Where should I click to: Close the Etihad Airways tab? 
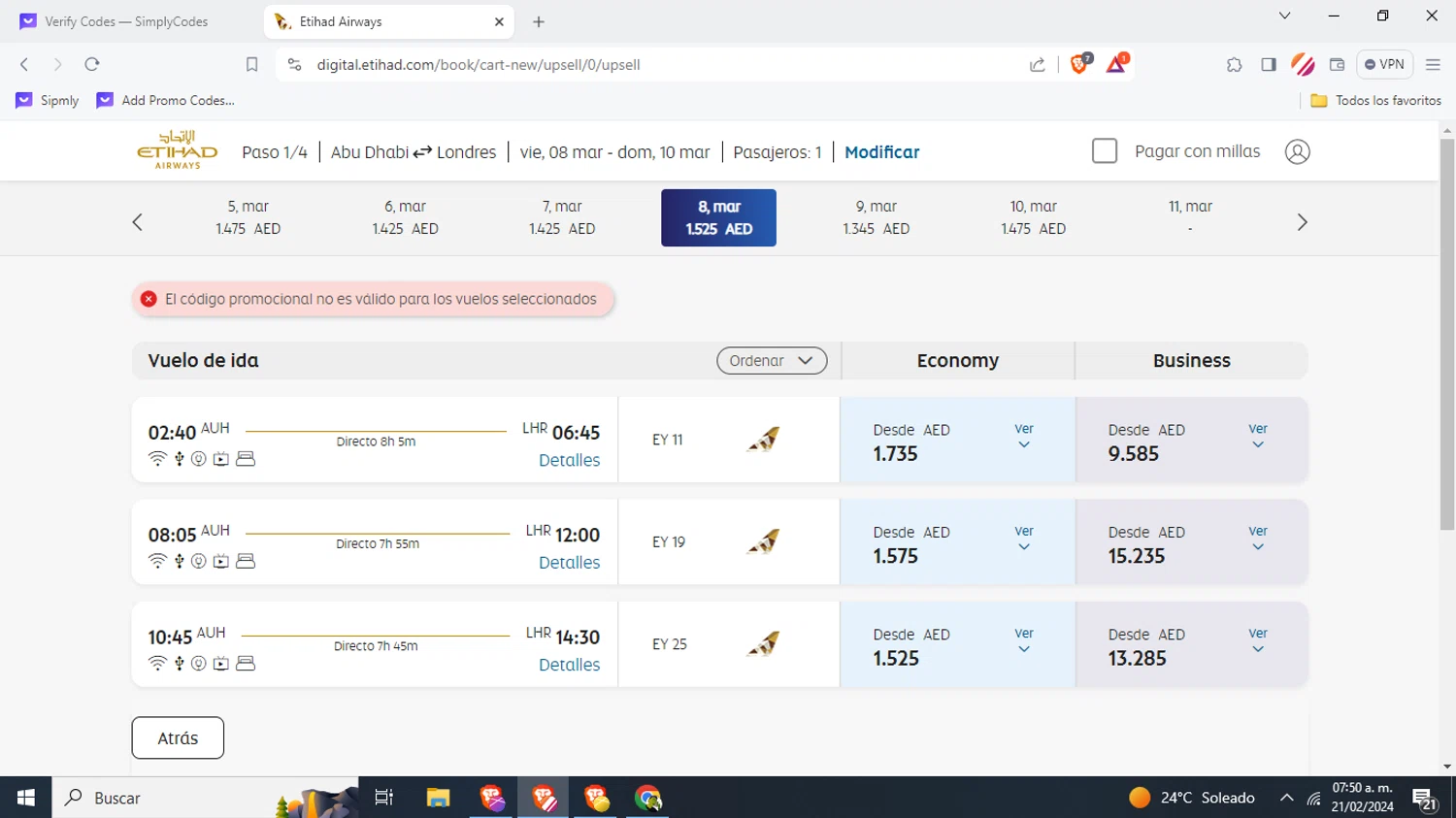pos(499,21)
